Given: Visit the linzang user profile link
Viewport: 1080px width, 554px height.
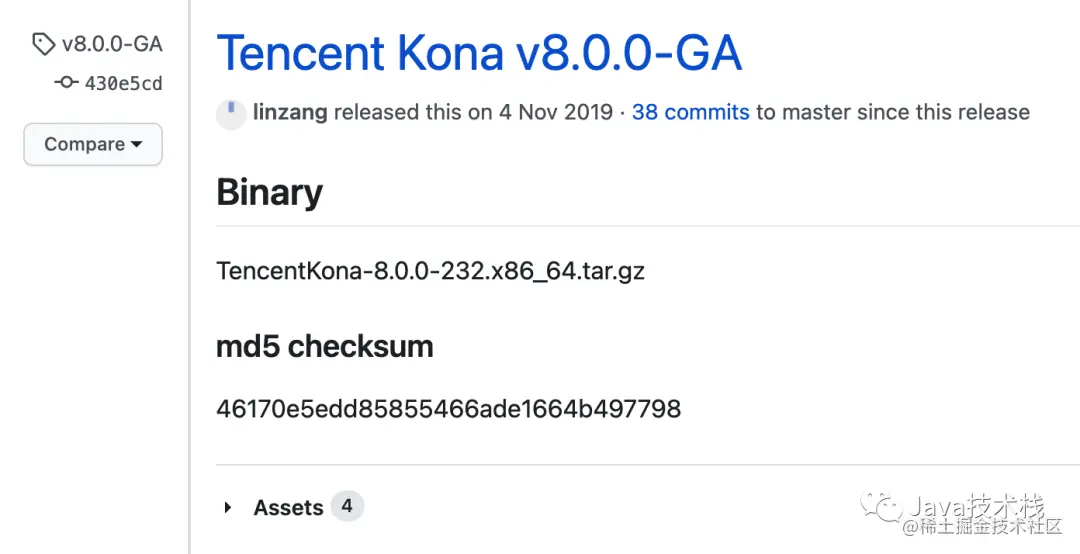Looking at the screenshot, I should (290, 112).
